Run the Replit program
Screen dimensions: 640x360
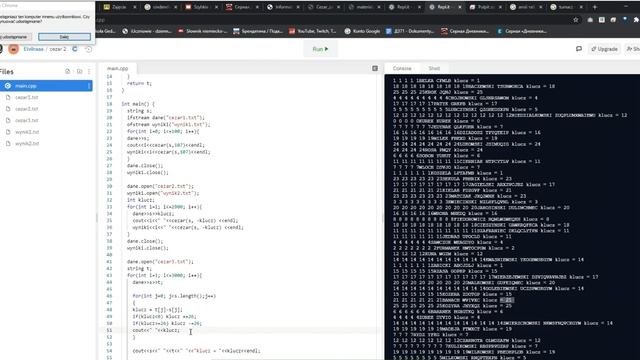320,49
